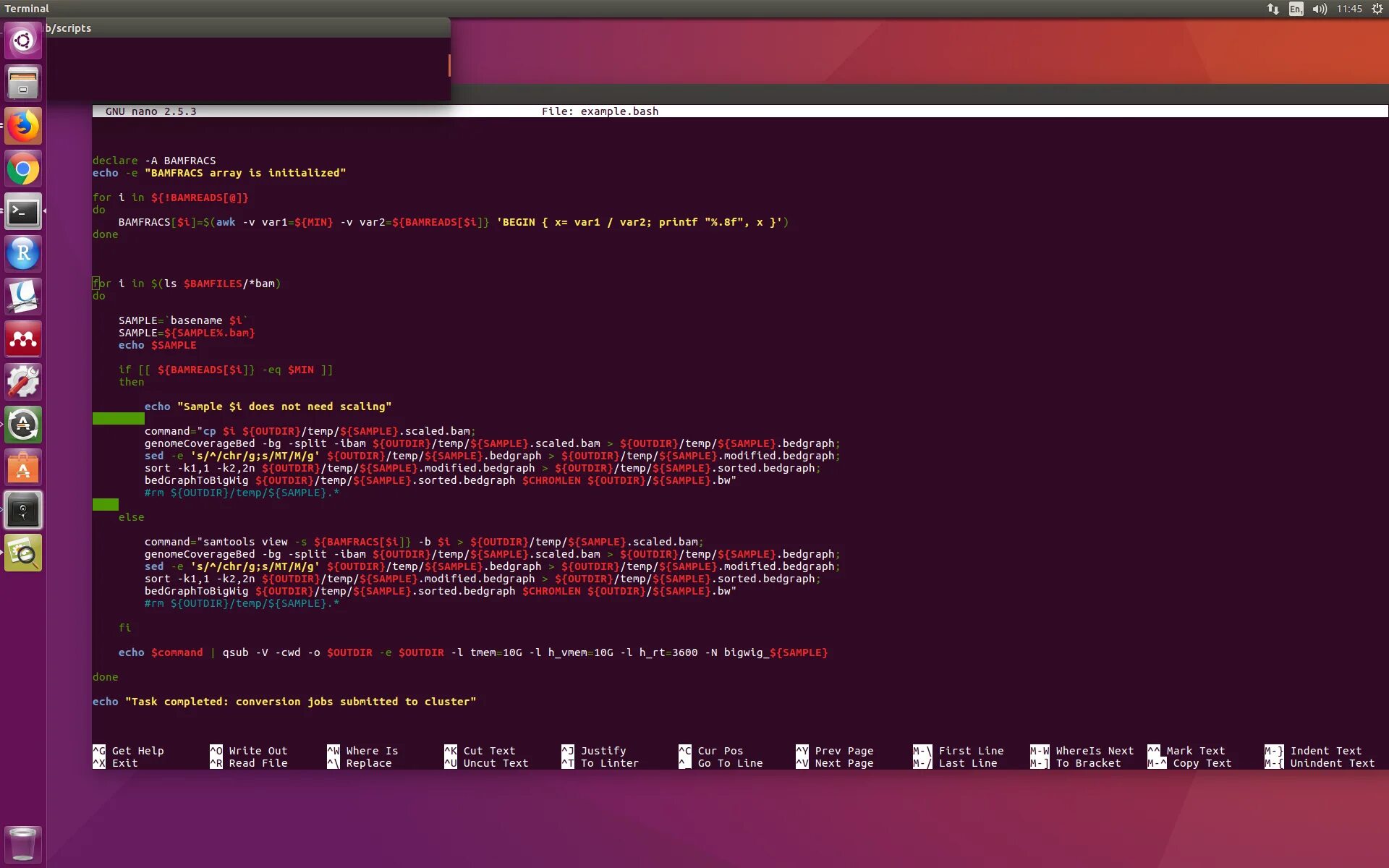
Task: Launch the Files manager from dock
Action: pos(23,83)
